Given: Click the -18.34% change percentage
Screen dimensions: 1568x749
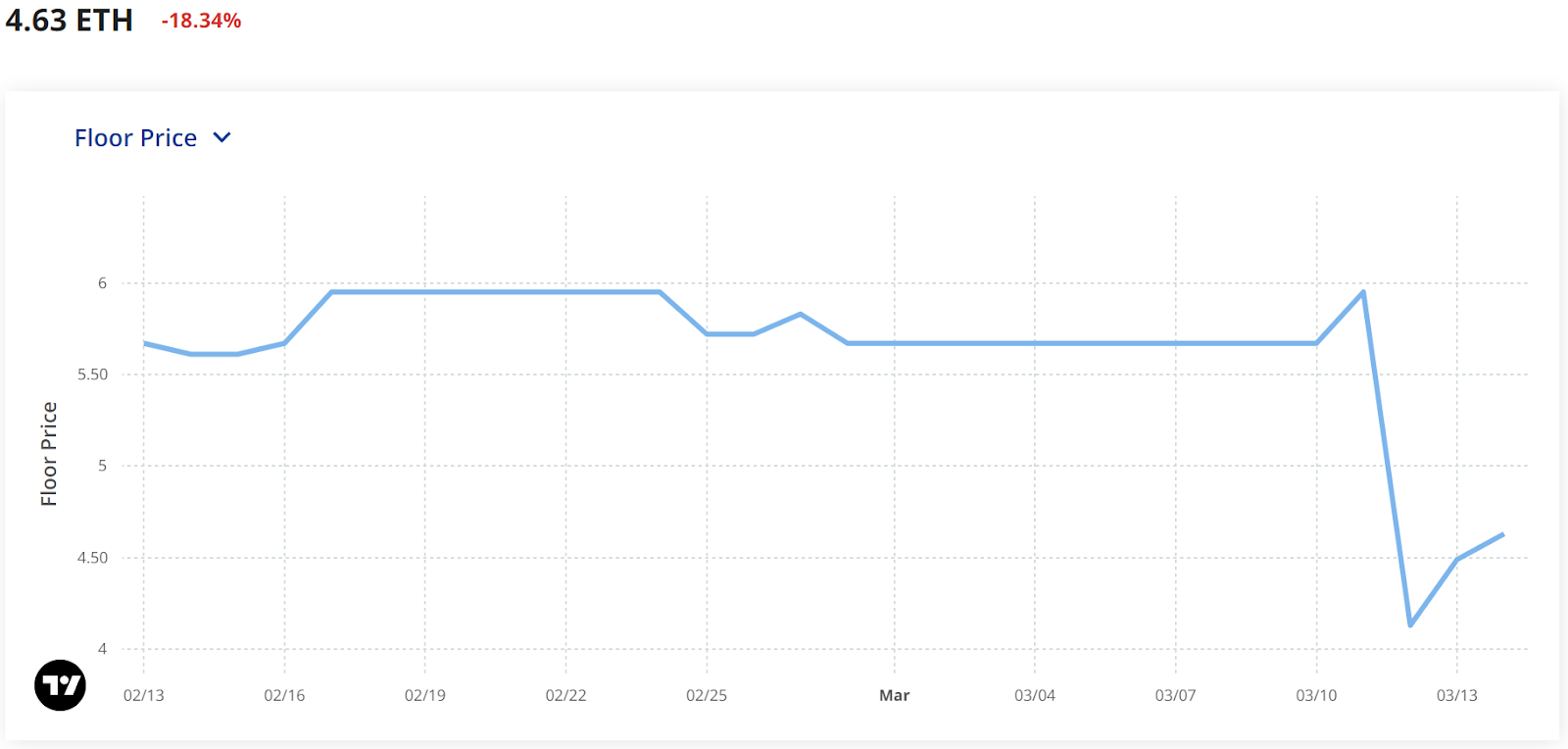Looking at the screenshot, I should pyautogui.click(x=201, y=21).
